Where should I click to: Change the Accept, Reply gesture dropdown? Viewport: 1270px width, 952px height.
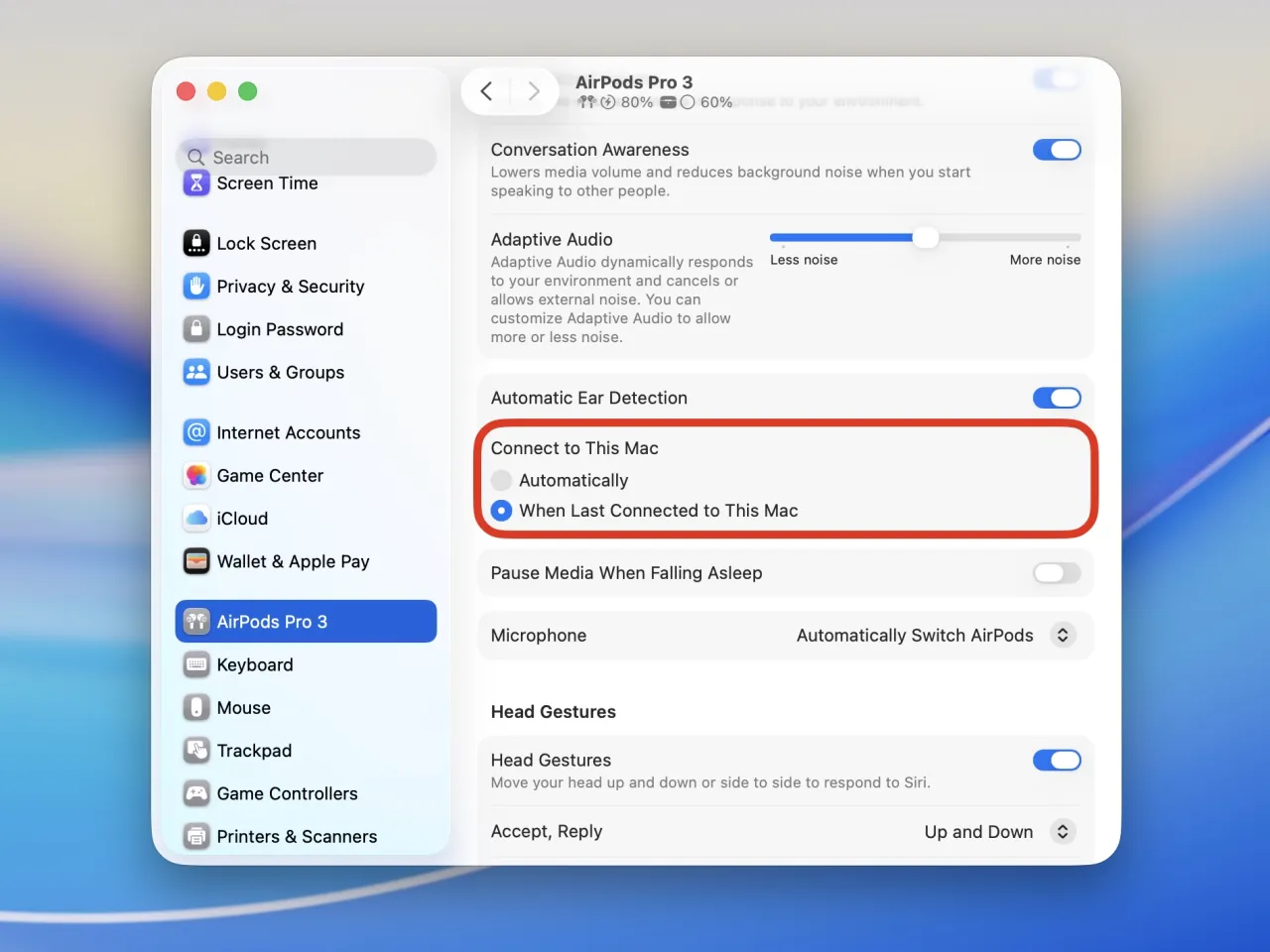pos(1063,832)
